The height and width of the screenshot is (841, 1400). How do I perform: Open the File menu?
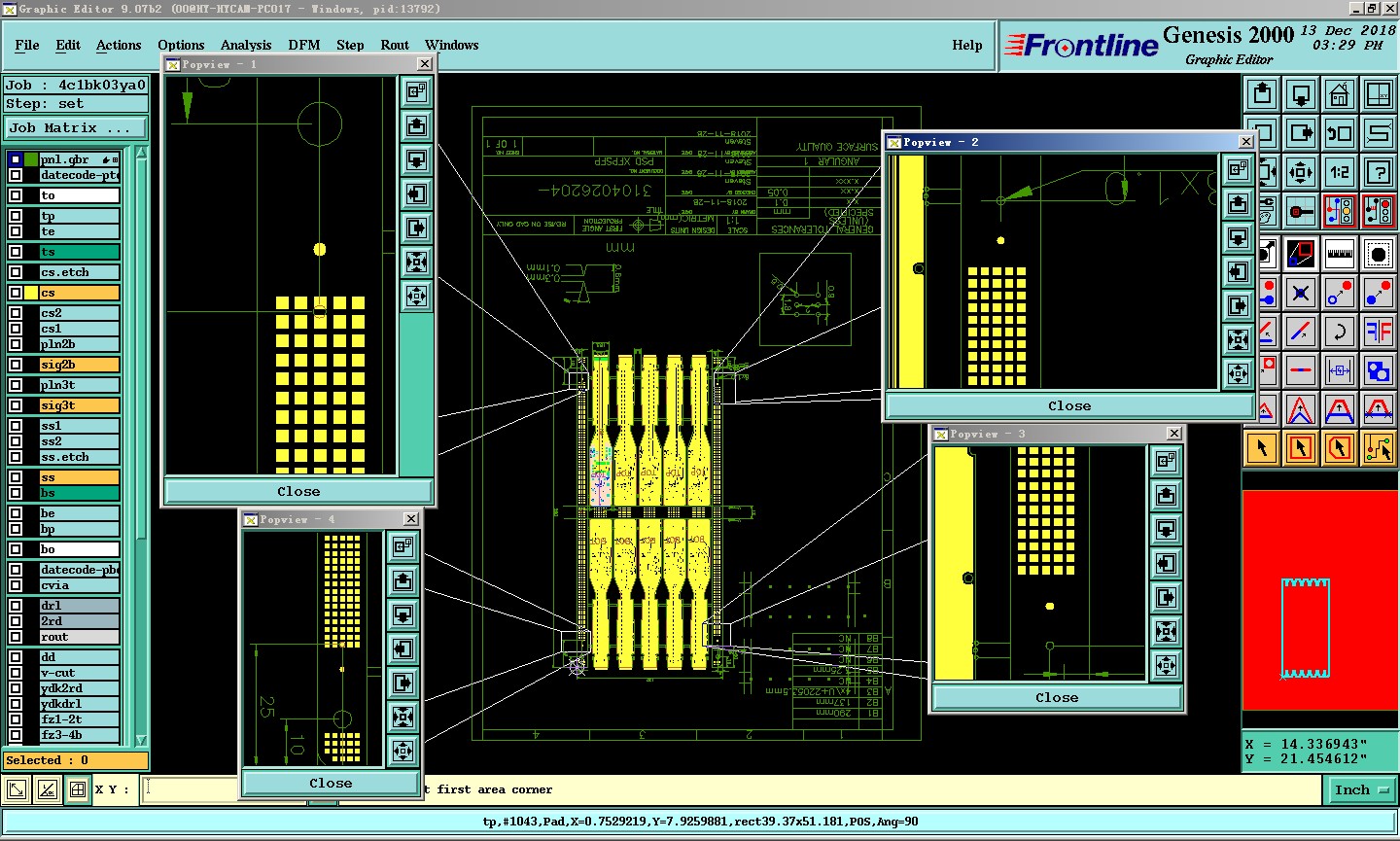tap(27, 45)
